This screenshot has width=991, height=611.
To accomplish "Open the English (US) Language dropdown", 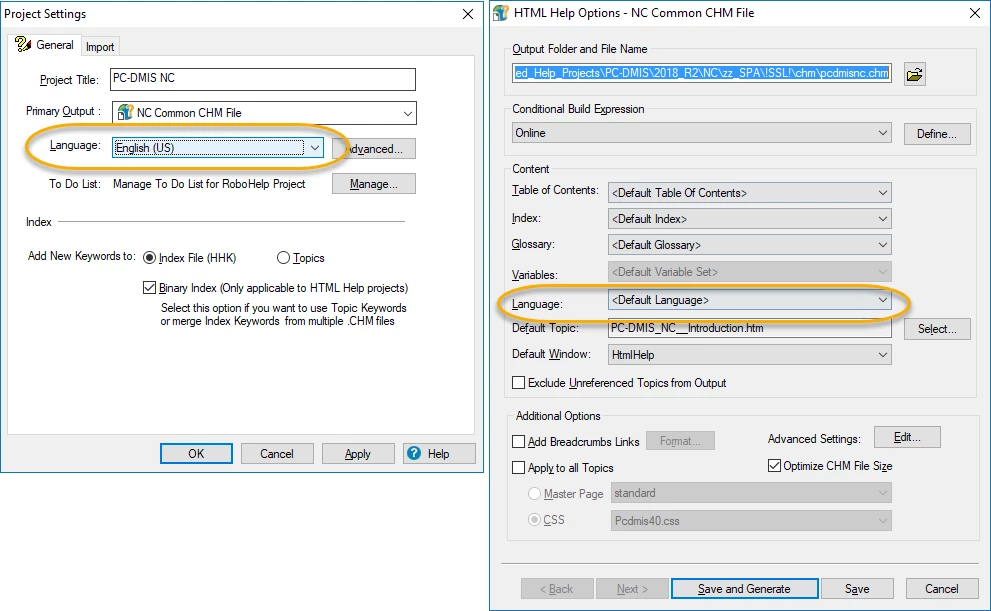I will (x=218, y=148).
